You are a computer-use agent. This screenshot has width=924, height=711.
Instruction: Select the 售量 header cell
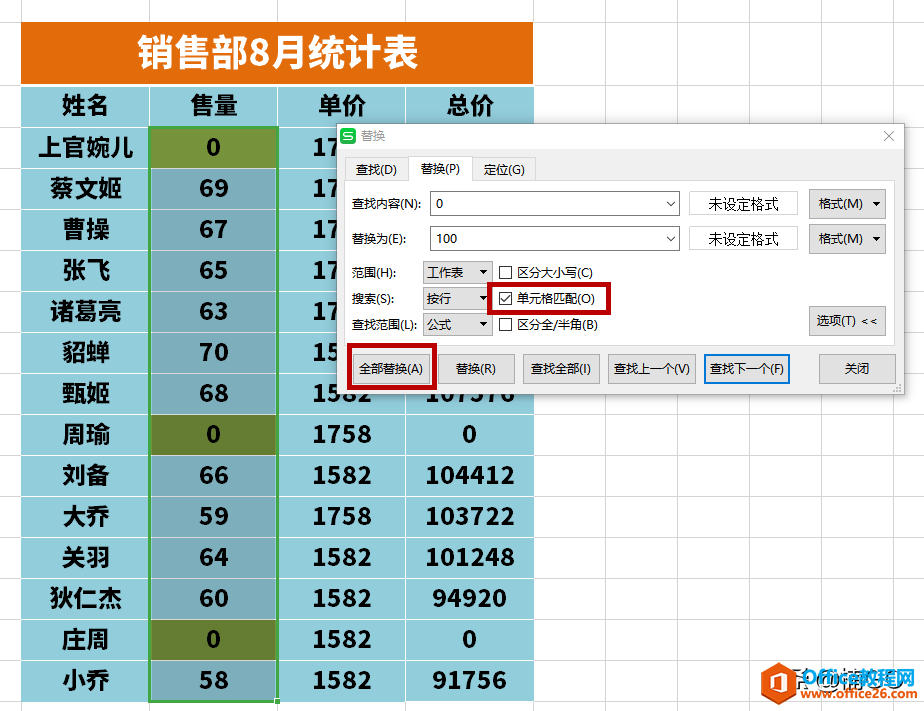(213, 106)
